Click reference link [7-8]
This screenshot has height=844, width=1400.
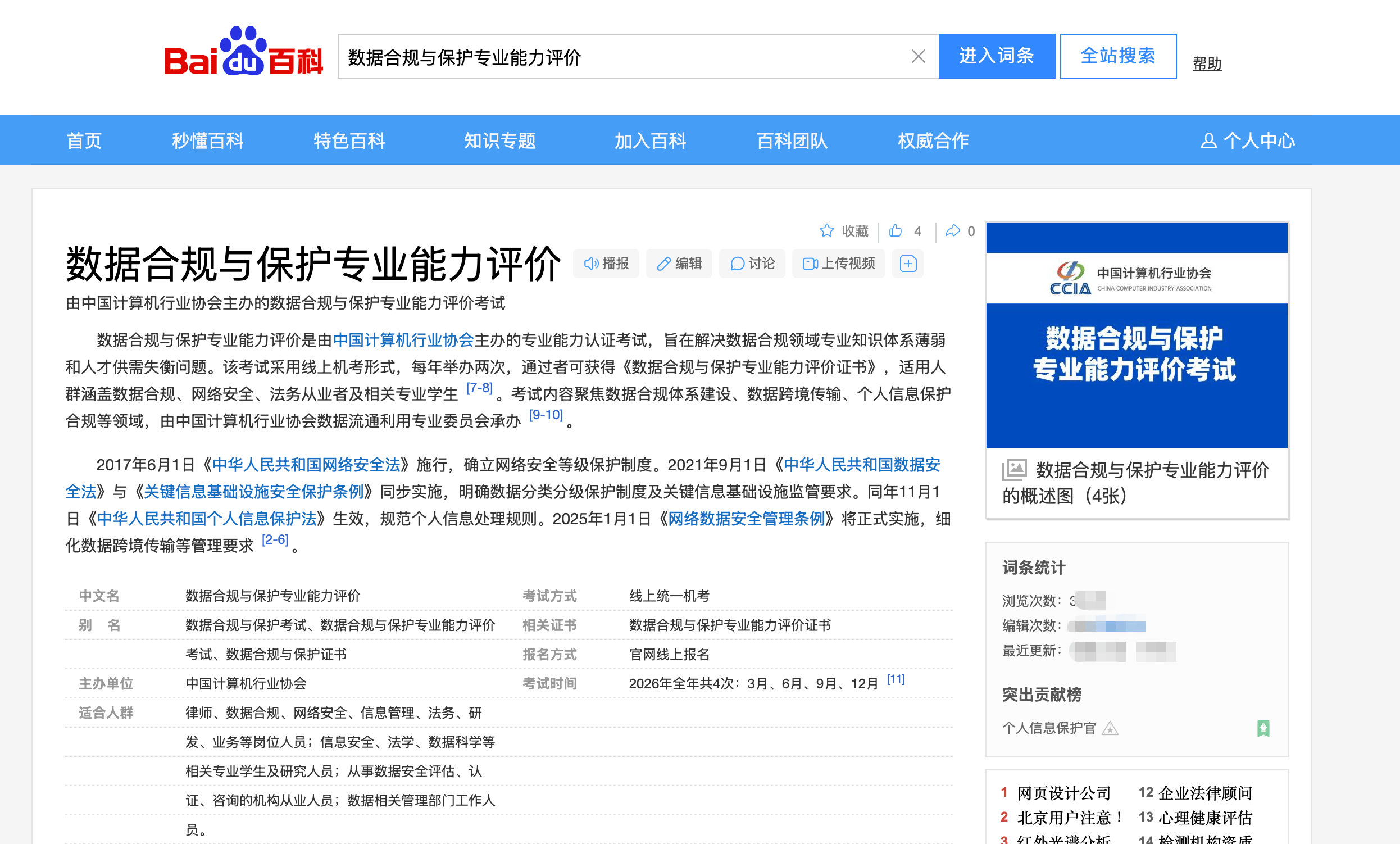tap(479, 388)
